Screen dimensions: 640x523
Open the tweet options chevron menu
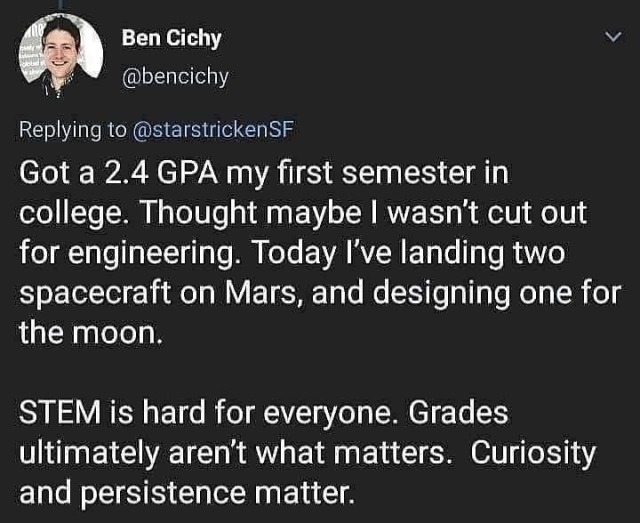[613, 37]
